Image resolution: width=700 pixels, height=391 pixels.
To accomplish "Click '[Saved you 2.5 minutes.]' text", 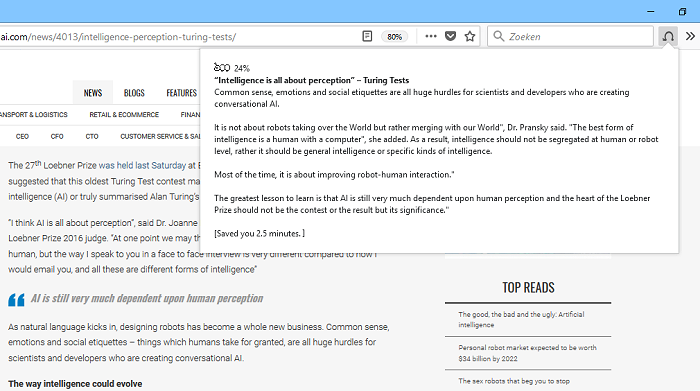I will point(259,233).
